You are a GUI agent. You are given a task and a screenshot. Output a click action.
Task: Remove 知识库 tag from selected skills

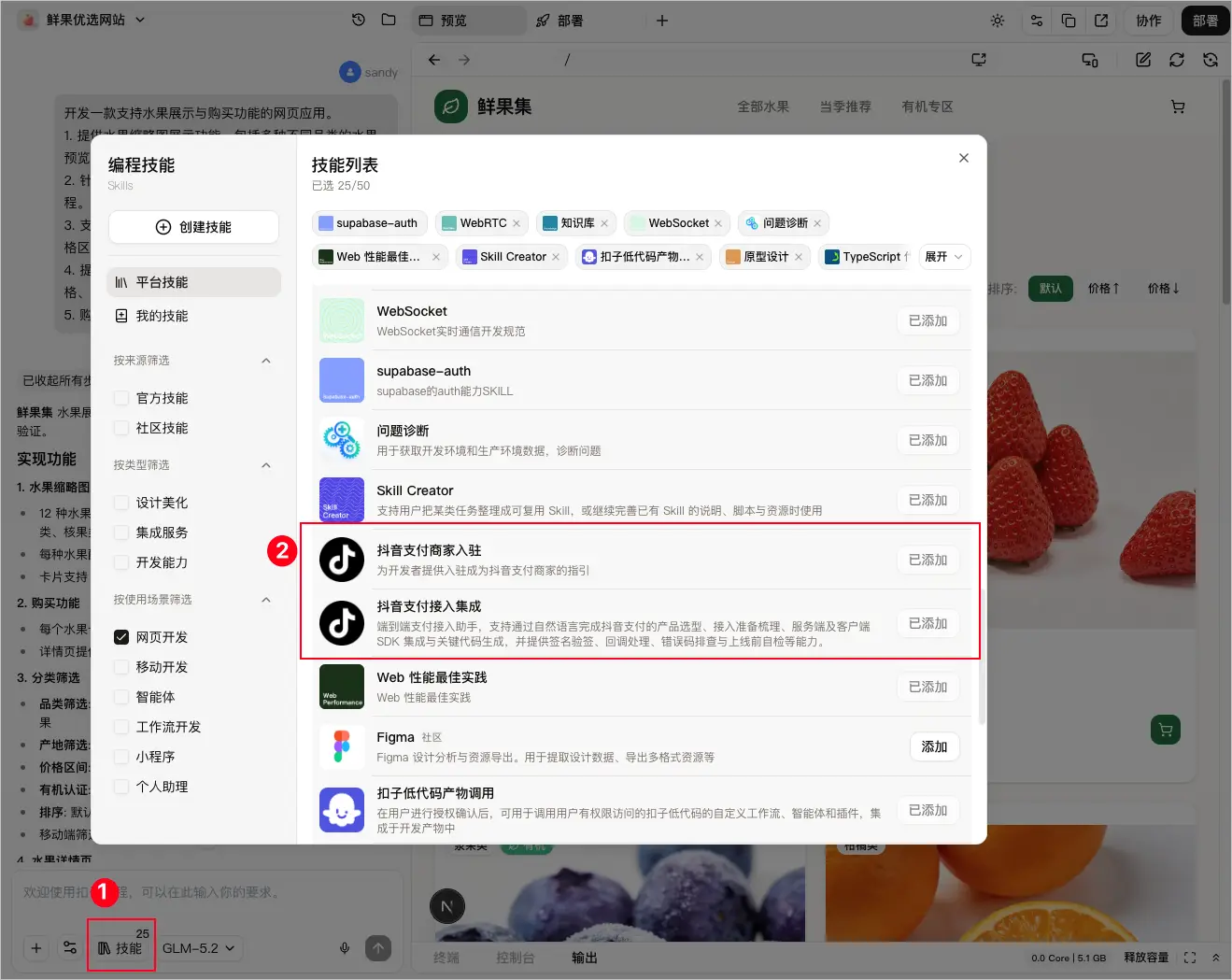604,223
